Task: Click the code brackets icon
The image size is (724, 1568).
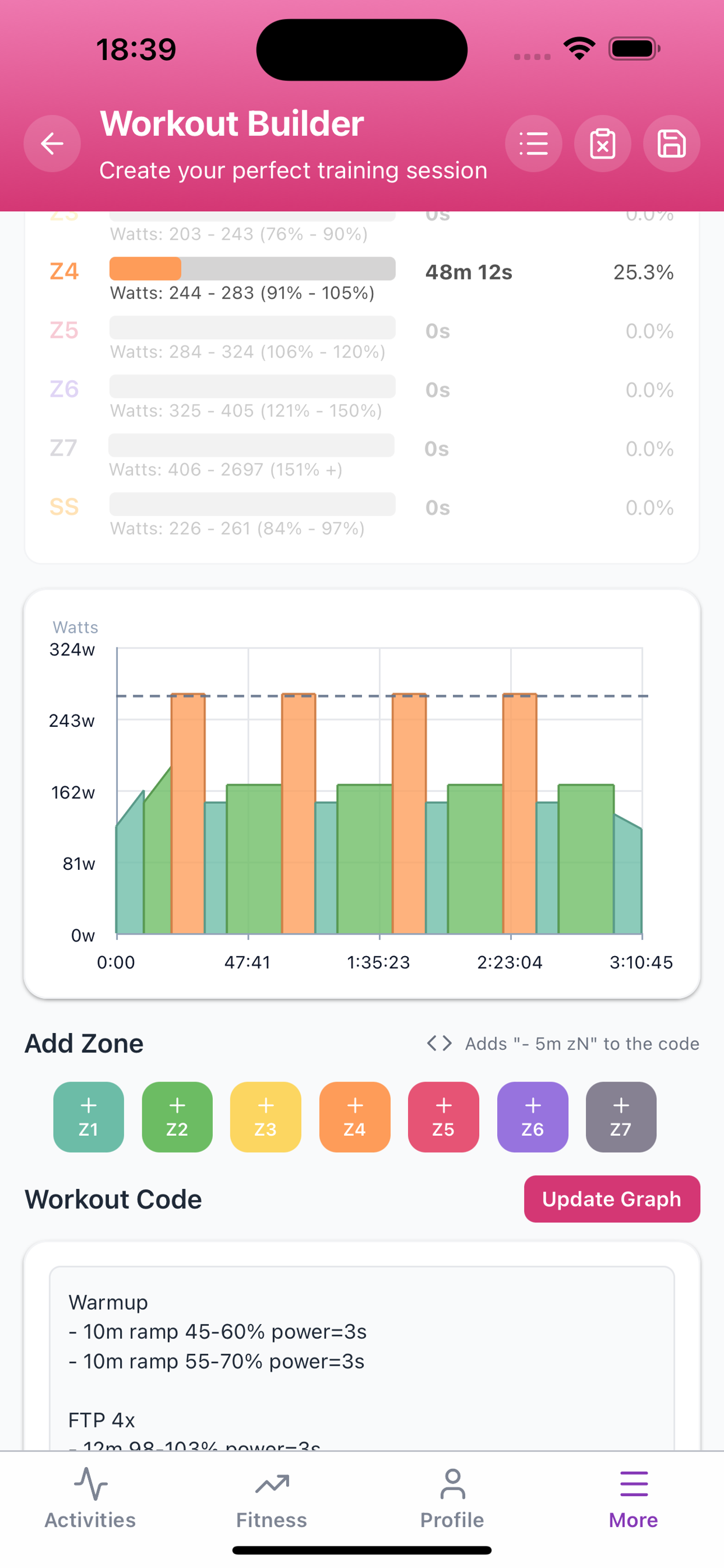Action: 440,1044
